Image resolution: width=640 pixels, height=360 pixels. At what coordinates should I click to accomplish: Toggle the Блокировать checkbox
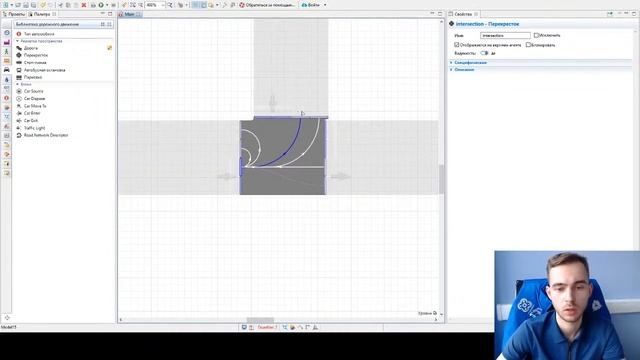coord(528,45)
